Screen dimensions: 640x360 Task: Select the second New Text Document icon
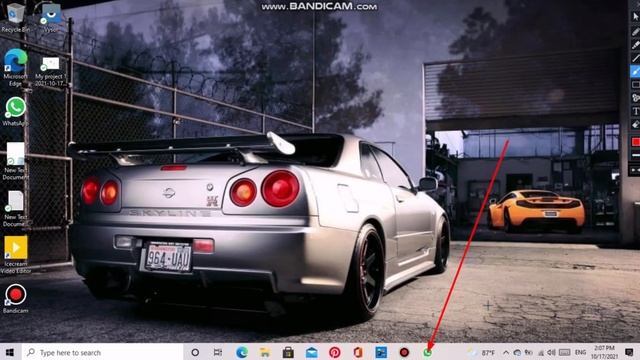[15, 209]
